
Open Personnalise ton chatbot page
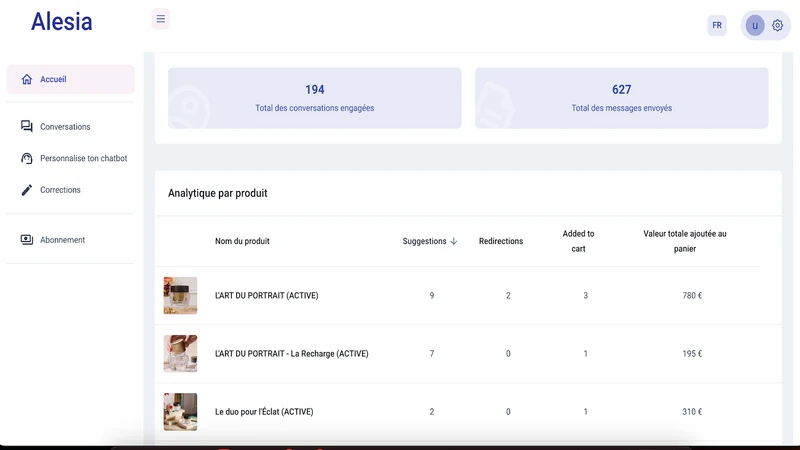tap(70, 158)
